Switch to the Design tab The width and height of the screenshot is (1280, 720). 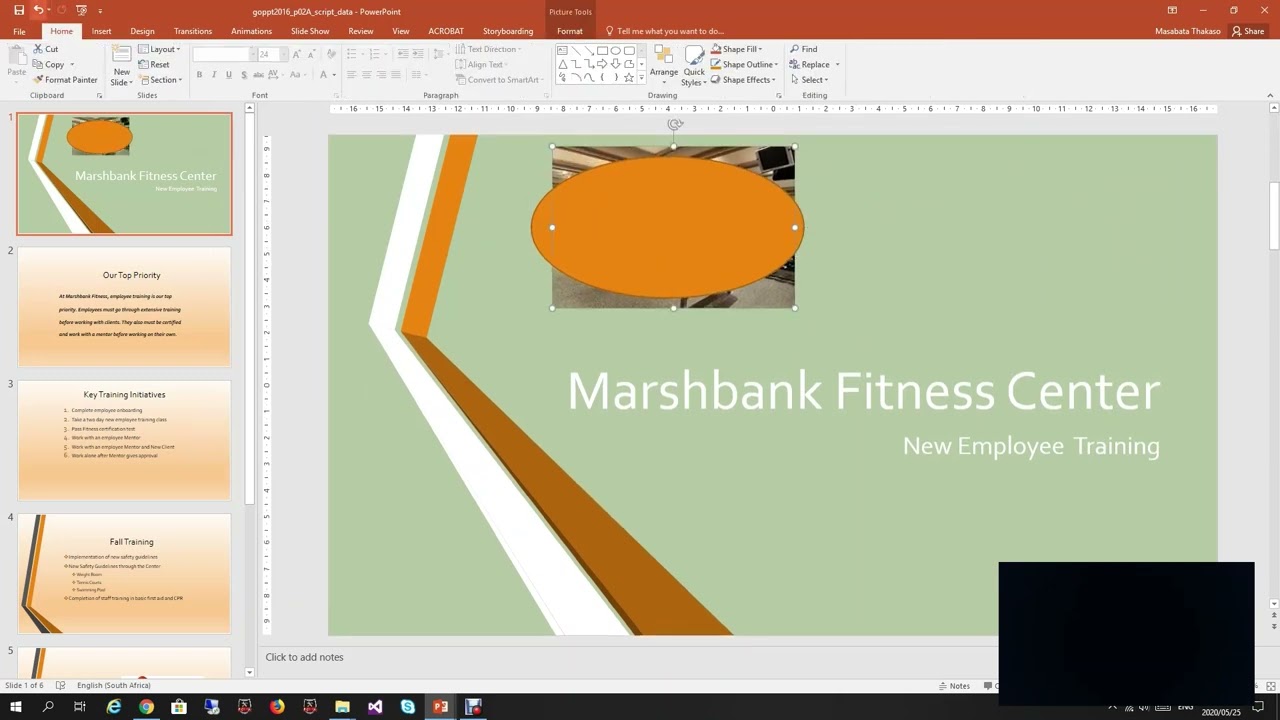click(x=142, y=31)
